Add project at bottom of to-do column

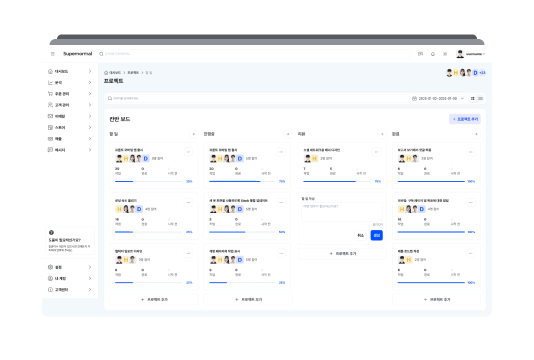coord(154,300)
